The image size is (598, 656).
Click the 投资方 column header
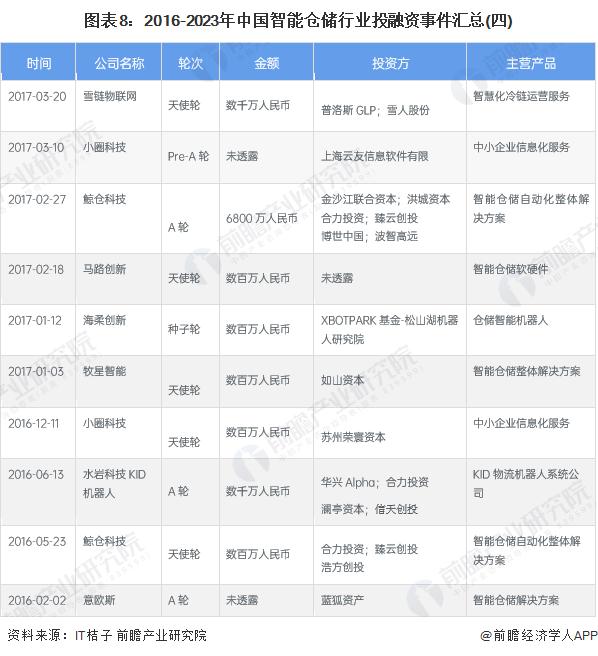390,62
